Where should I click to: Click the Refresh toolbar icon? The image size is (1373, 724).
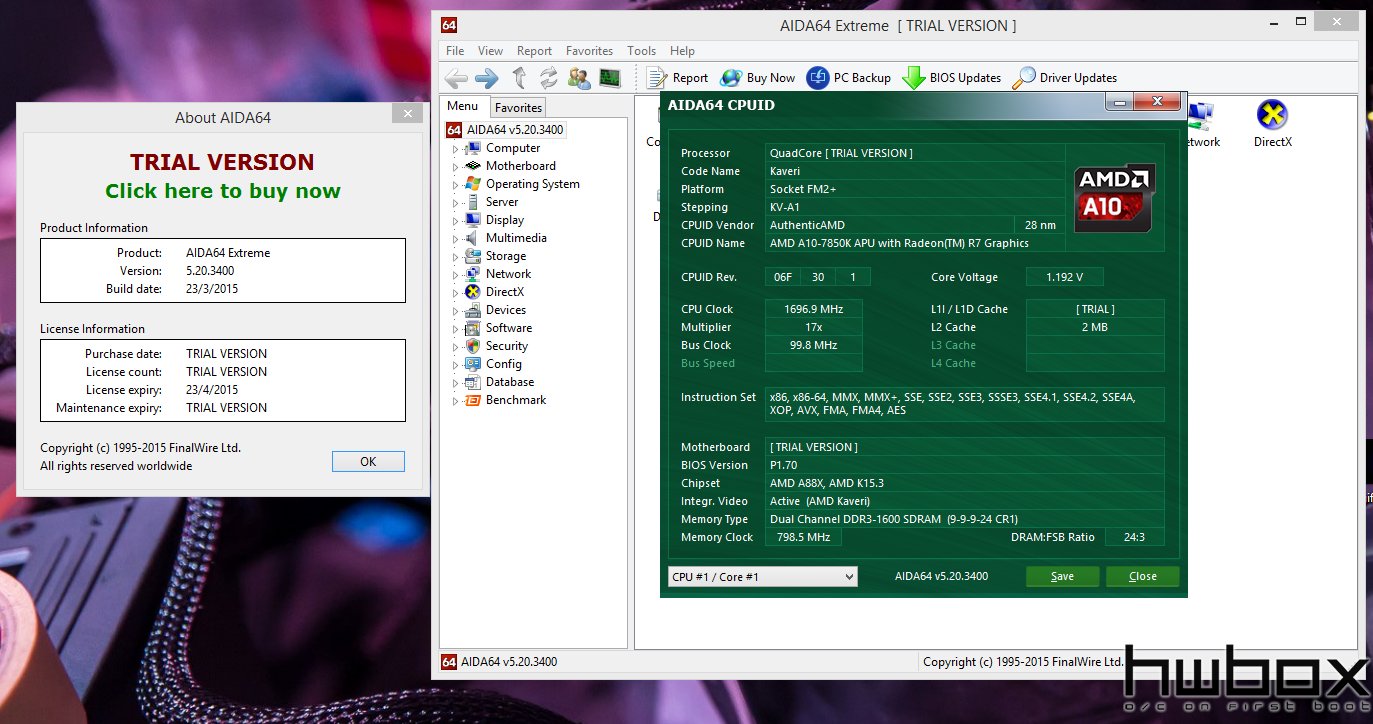(x=549, y=78)
